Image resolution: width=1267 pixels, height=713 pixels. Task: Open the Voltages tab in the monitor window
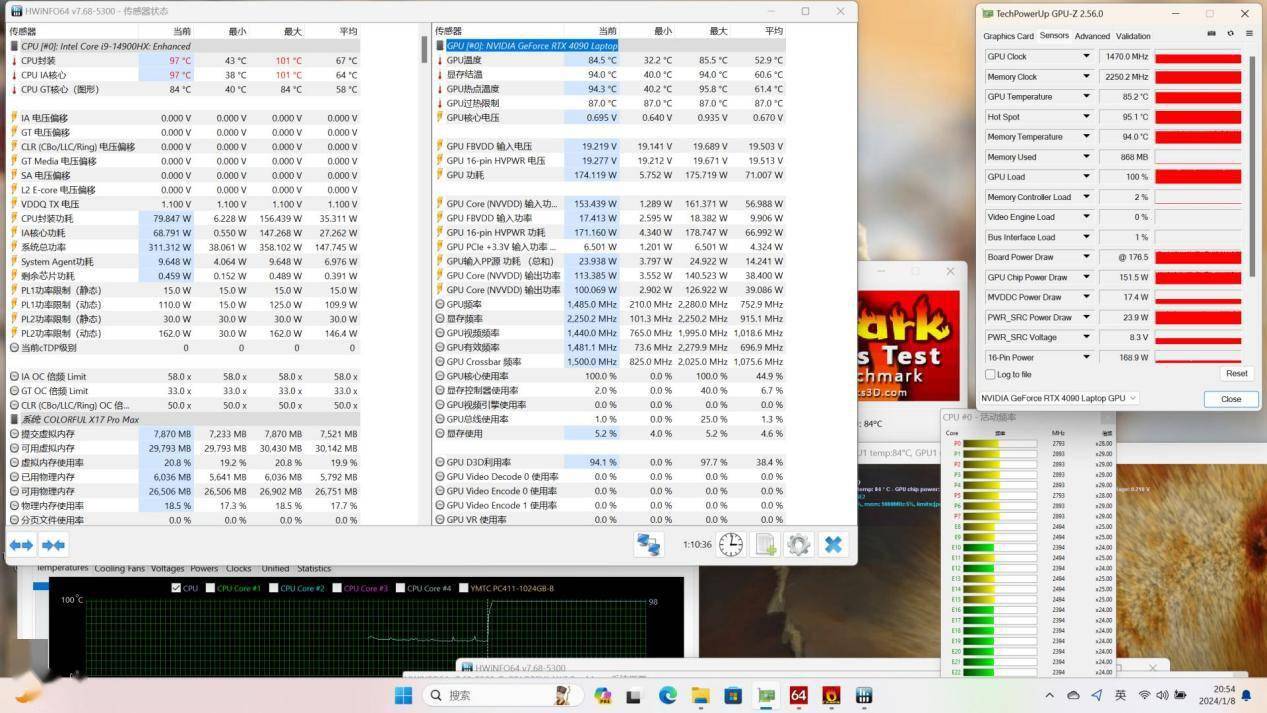click(x=167, y=568)
